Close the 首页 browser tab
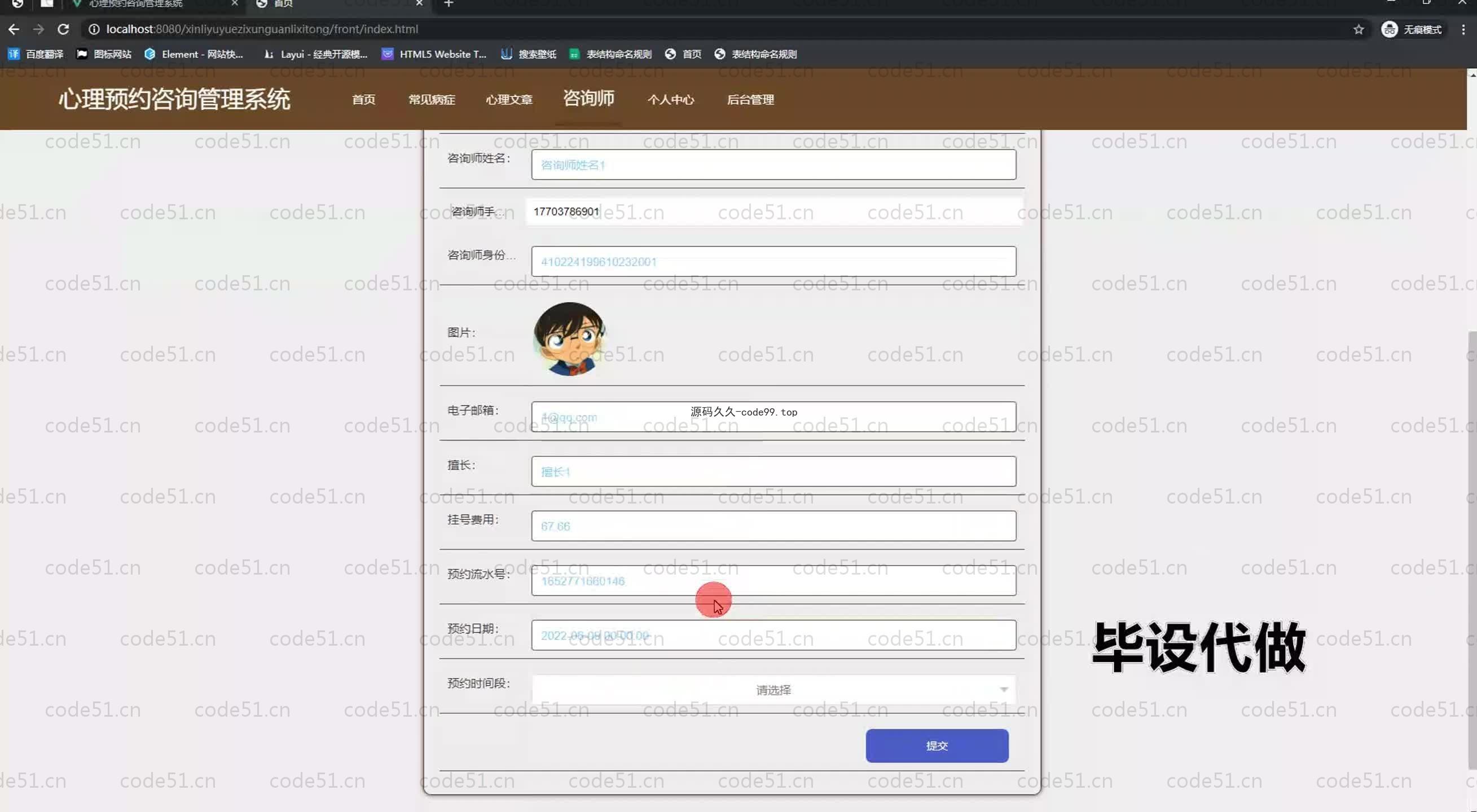Screen dimensions: 1477x812 point(419,3)
